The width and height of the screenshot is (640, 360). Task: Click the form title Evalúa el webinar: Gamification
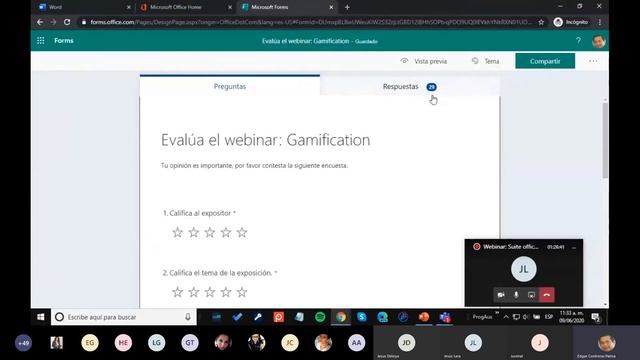pos(266,140)
